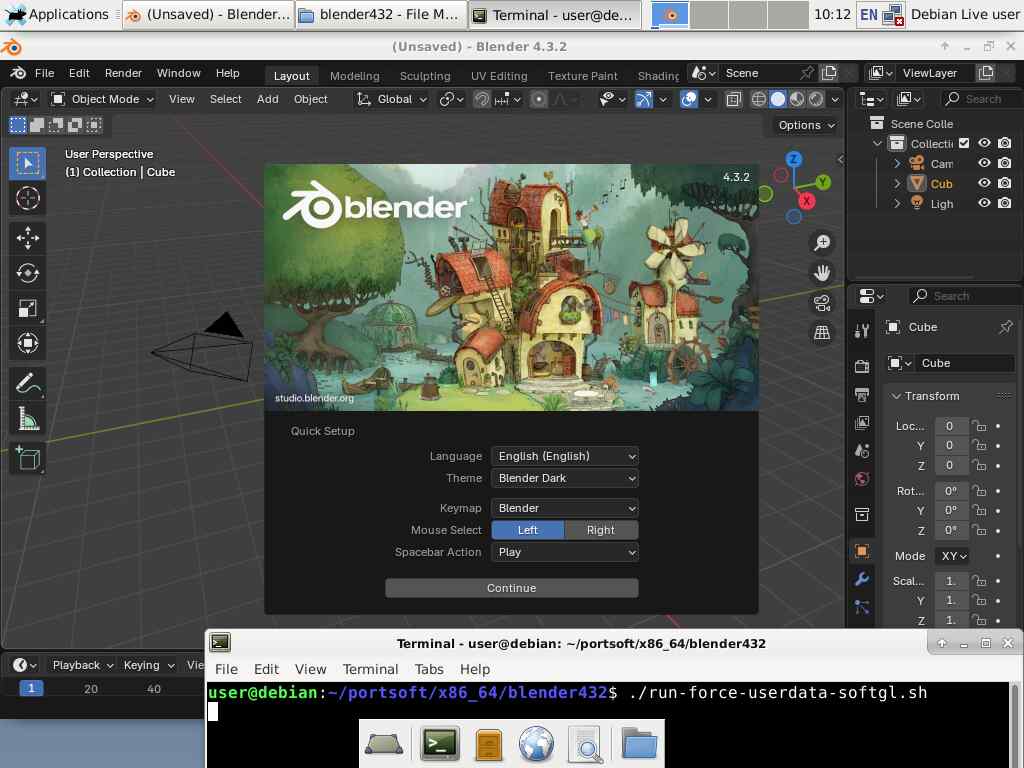This screenshot has height=768, width=1024.
Task: Select solid viewport shading mode
Action: [778, 99]
